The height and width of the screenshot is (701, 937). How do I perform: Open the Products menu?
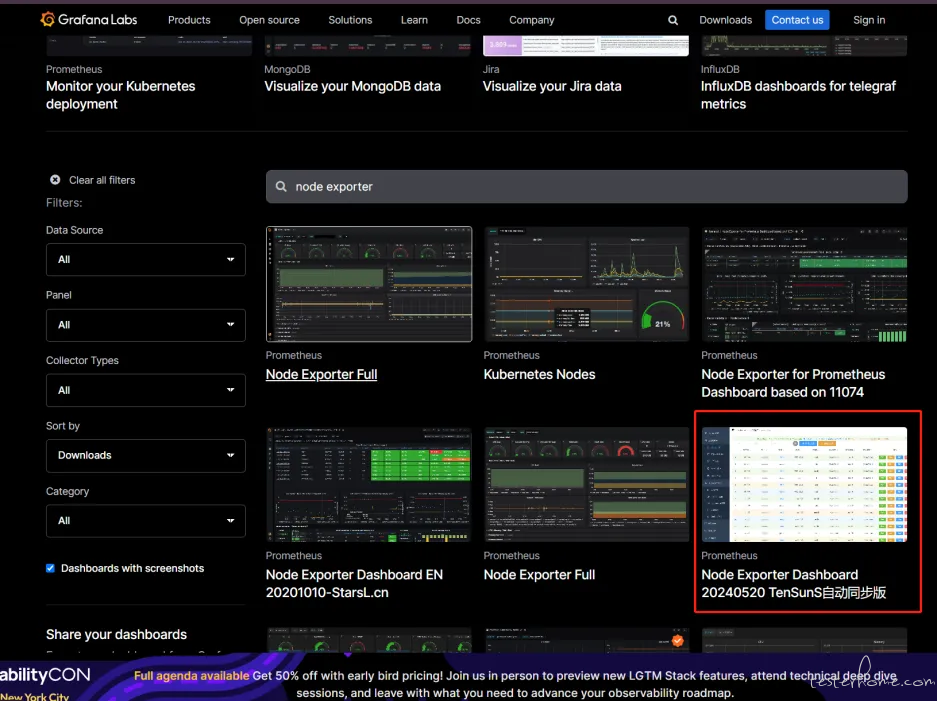point(189,20)
